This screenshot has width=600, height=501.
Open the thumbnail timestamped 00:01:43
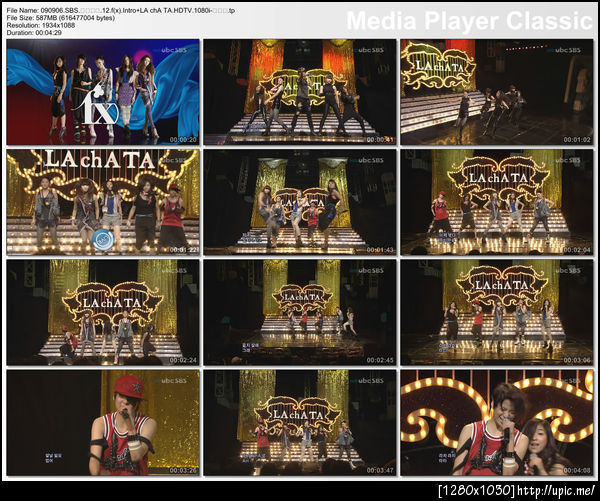300,202
